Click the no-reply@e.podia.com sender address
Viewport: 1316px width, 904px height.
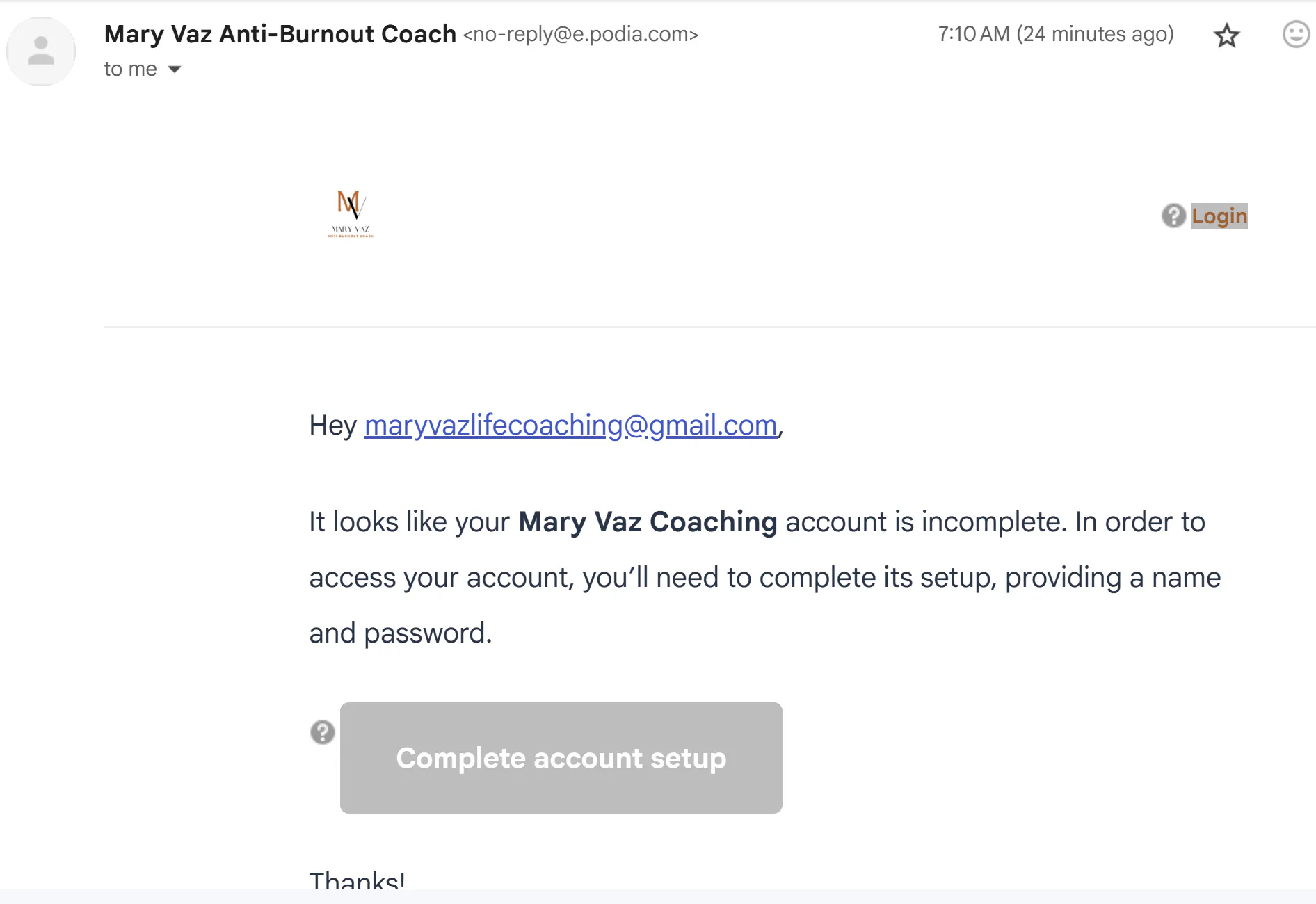point(581,35)
